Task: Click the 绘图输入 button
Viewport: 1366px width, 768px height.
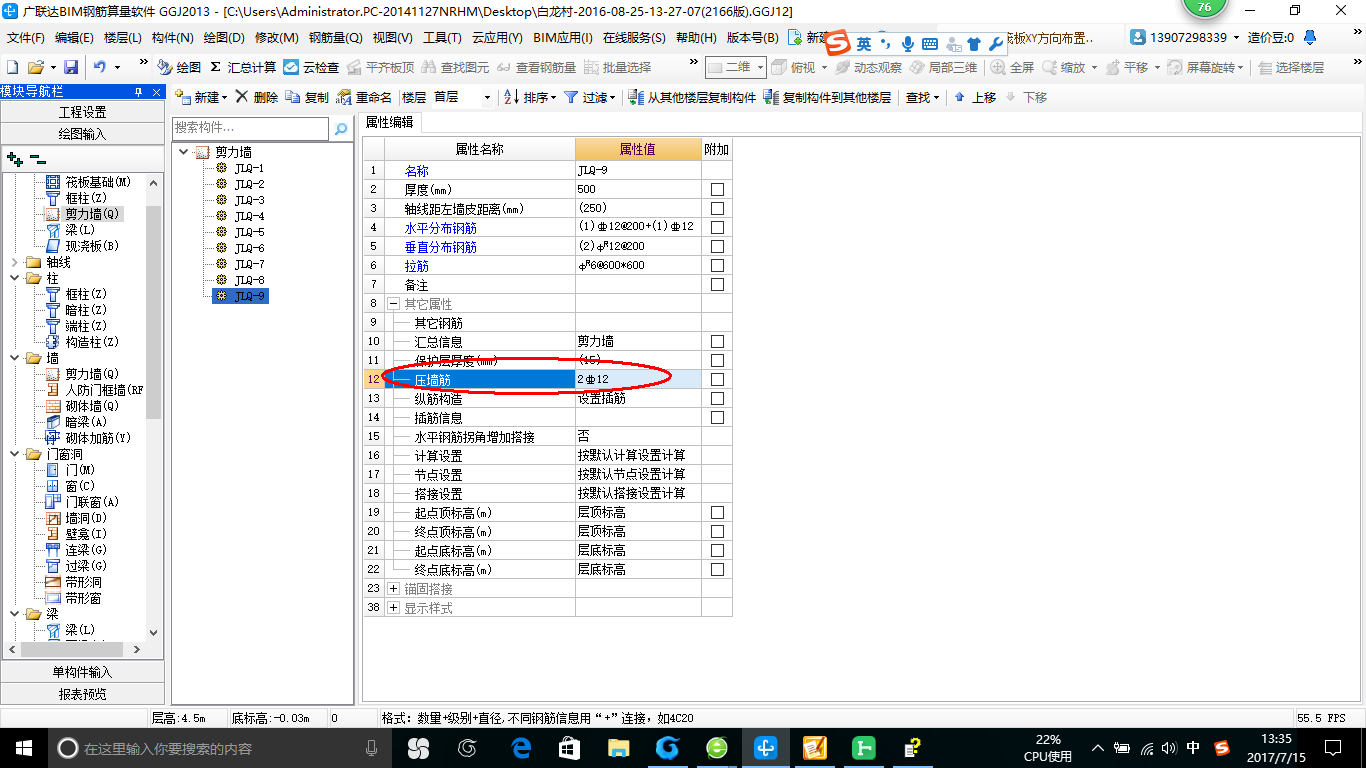Action: coord(83,133)
